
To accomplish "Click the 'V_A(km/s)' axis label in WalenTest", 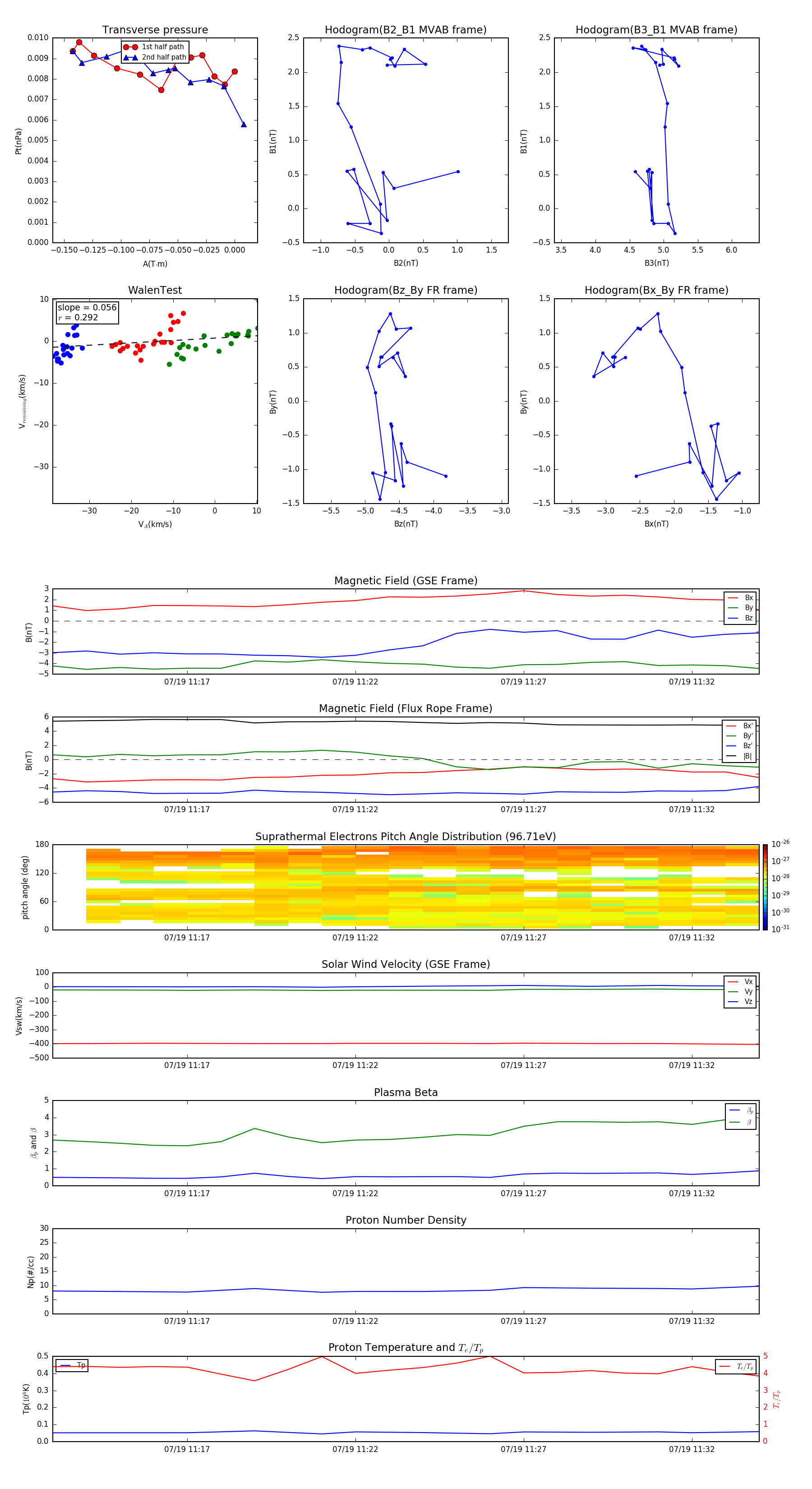I will 155,525.
